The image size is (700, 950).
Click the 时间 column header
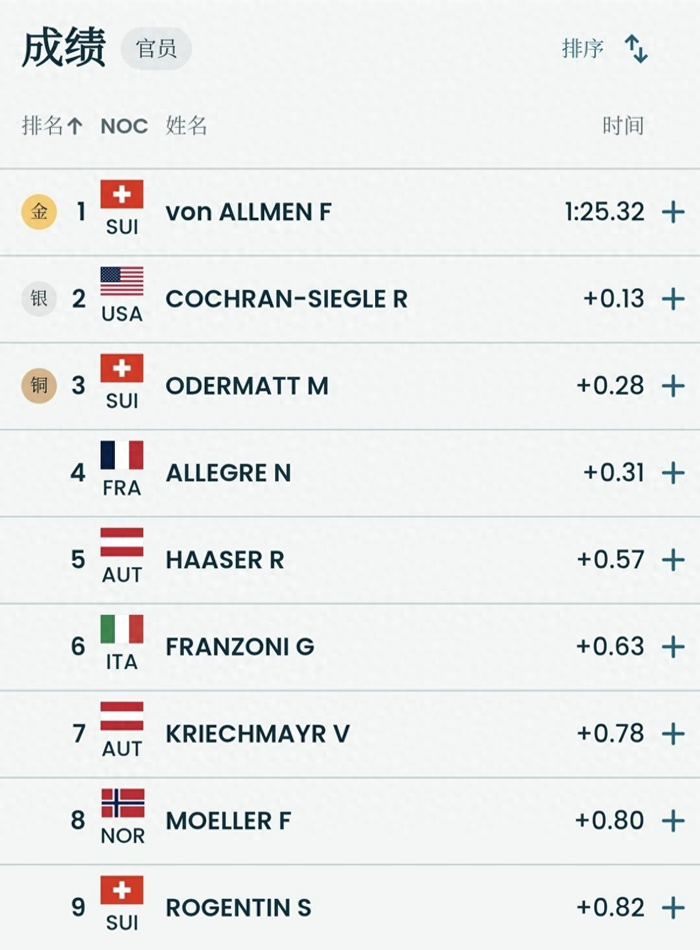click(622, 126)
